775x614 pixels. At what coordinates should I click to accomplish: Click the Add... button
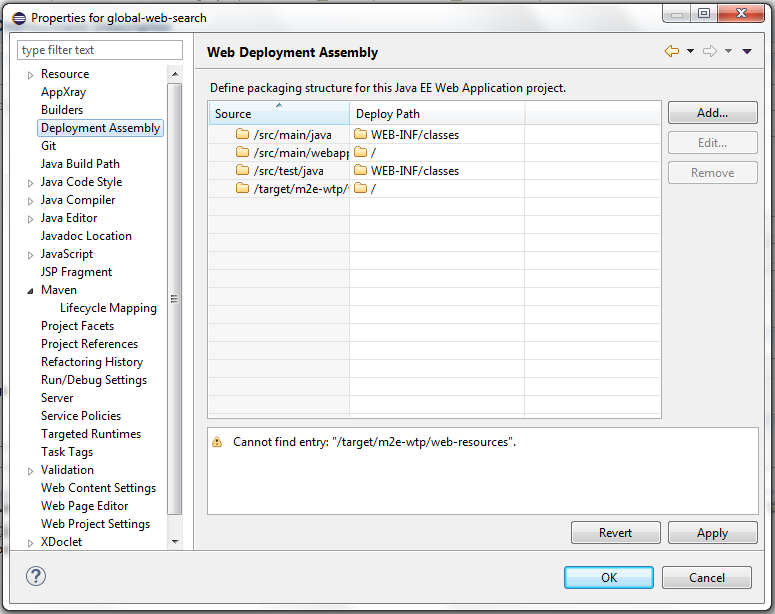point(712,113)
